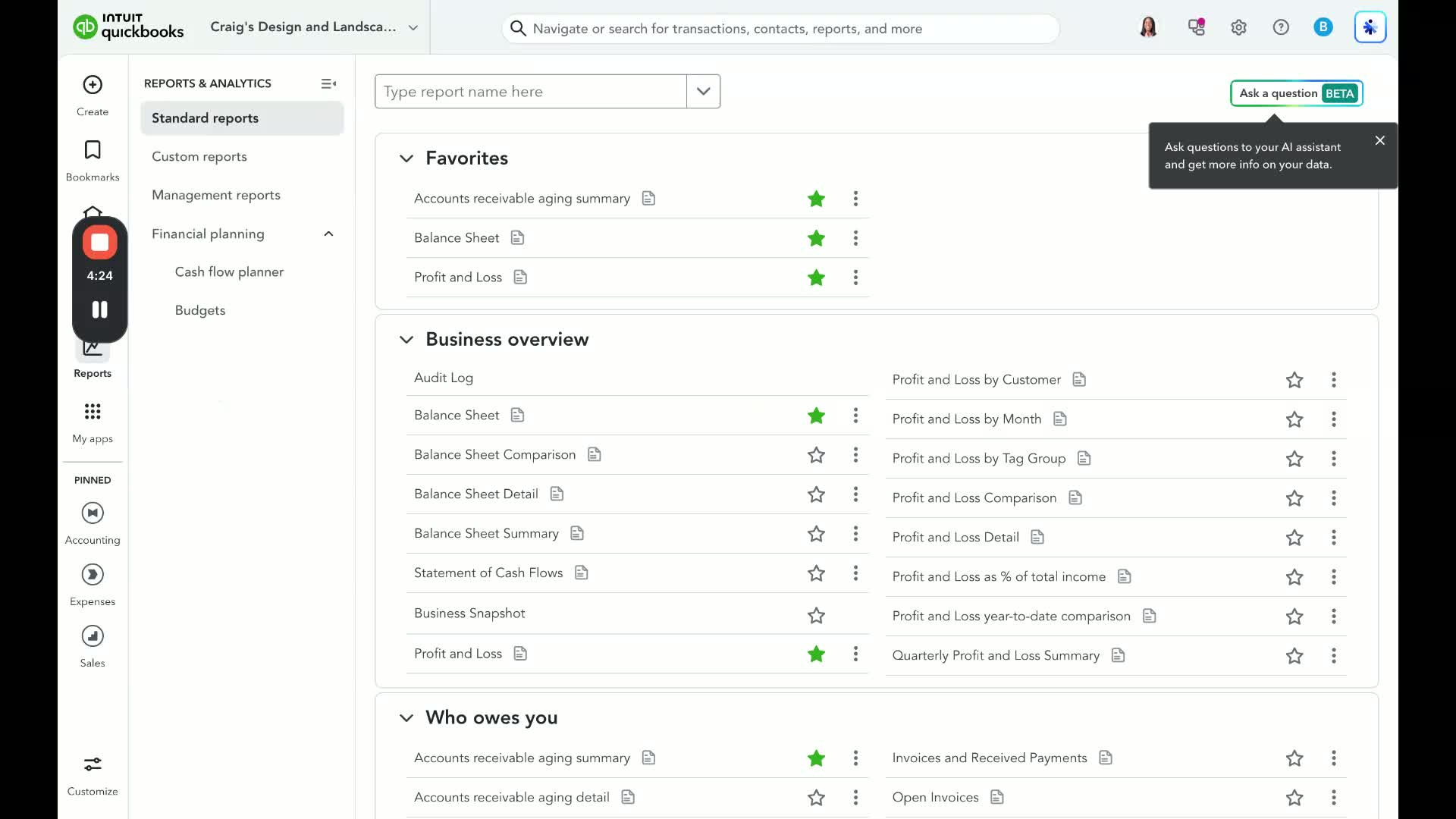Collapse the Favorites section
1456x819 pixels.
[x=406, y=158]
